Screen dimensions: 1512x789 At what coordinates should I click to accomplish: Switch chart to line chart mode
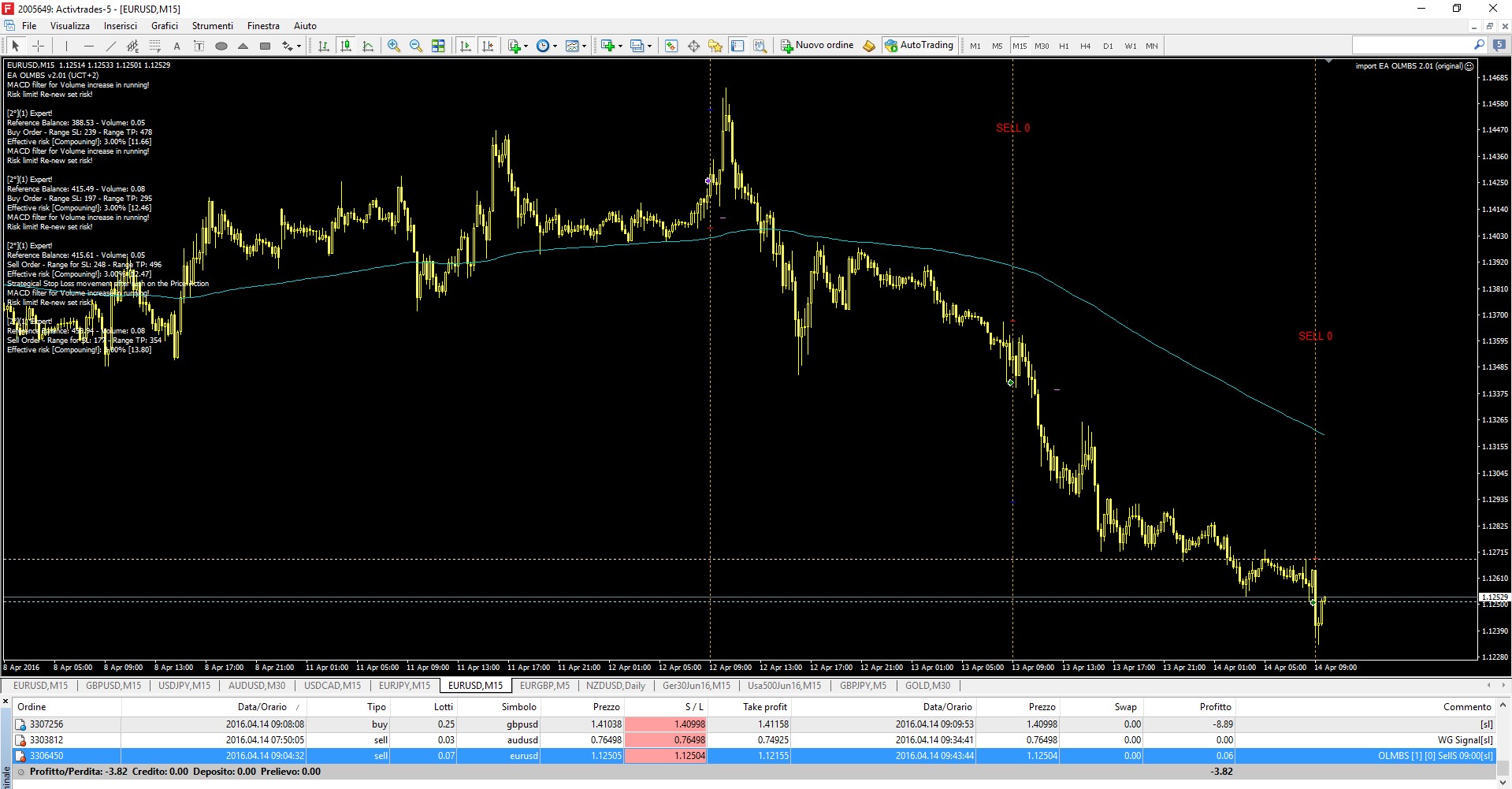pyautogui.click(x=367, y=46)
